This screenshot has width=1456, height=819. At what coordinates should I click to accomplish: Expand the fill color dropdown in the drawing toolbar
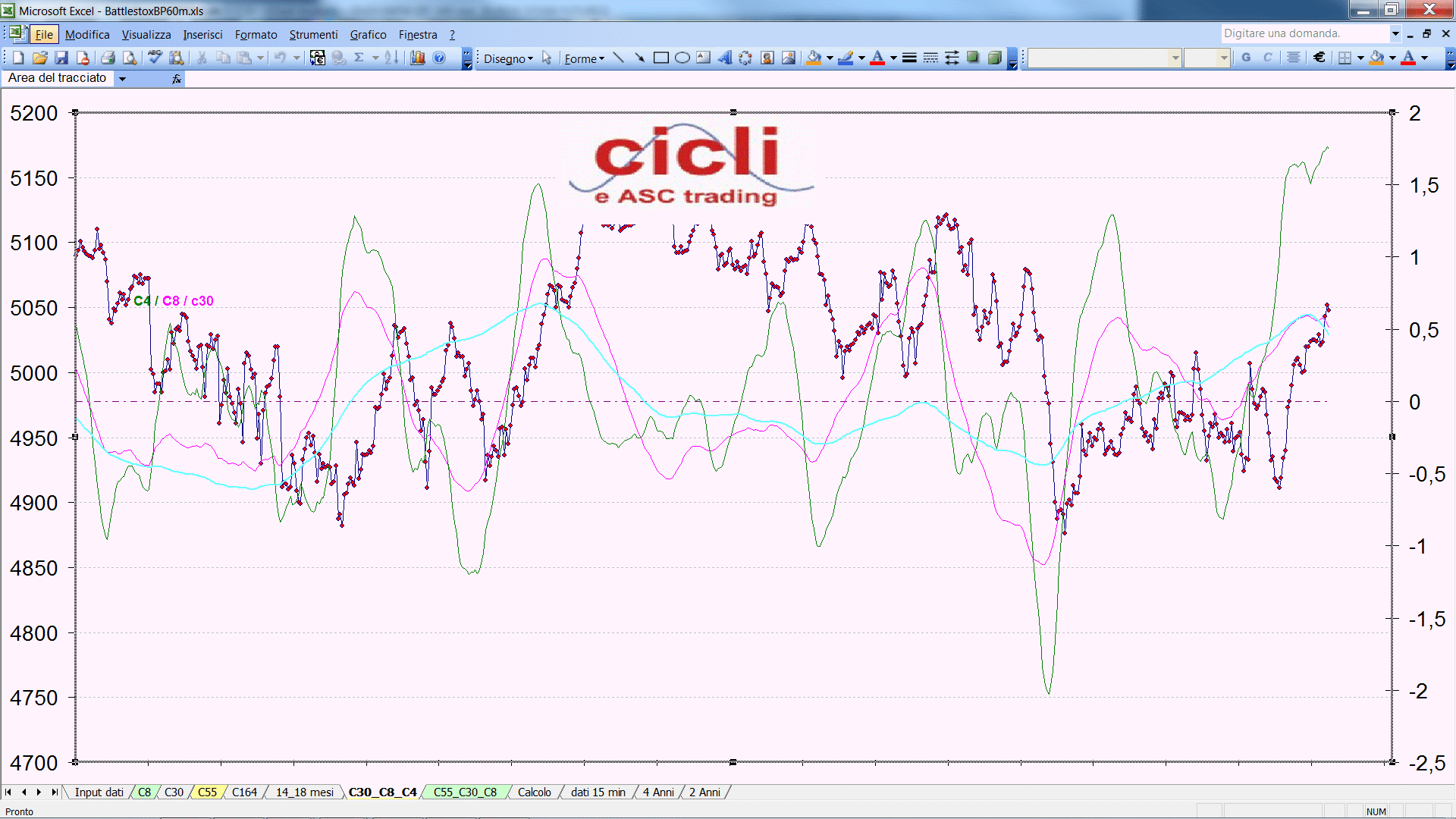pos(830,58)
